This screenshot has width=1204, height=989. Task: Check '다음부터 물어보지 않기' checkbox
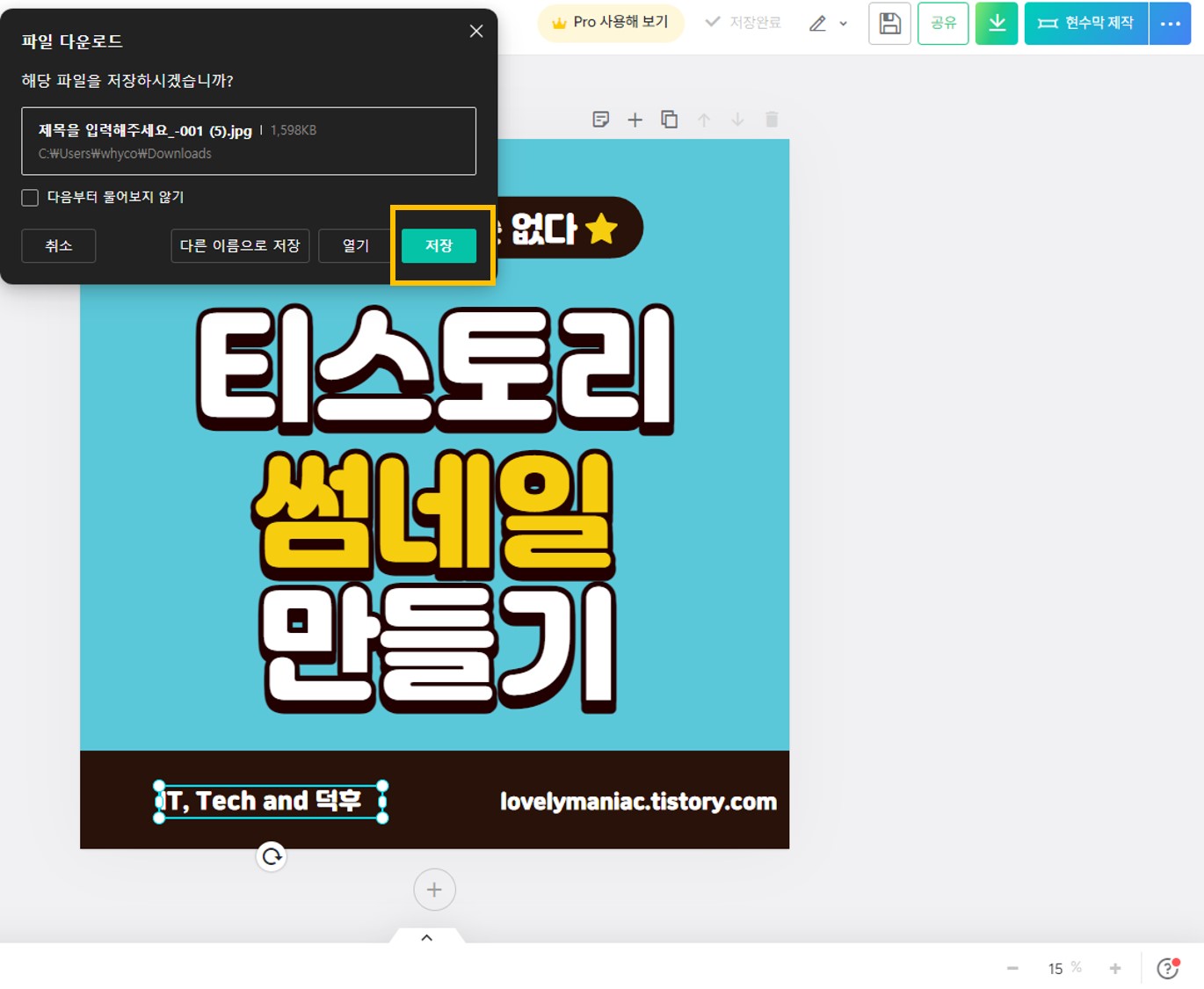(30, 198)
